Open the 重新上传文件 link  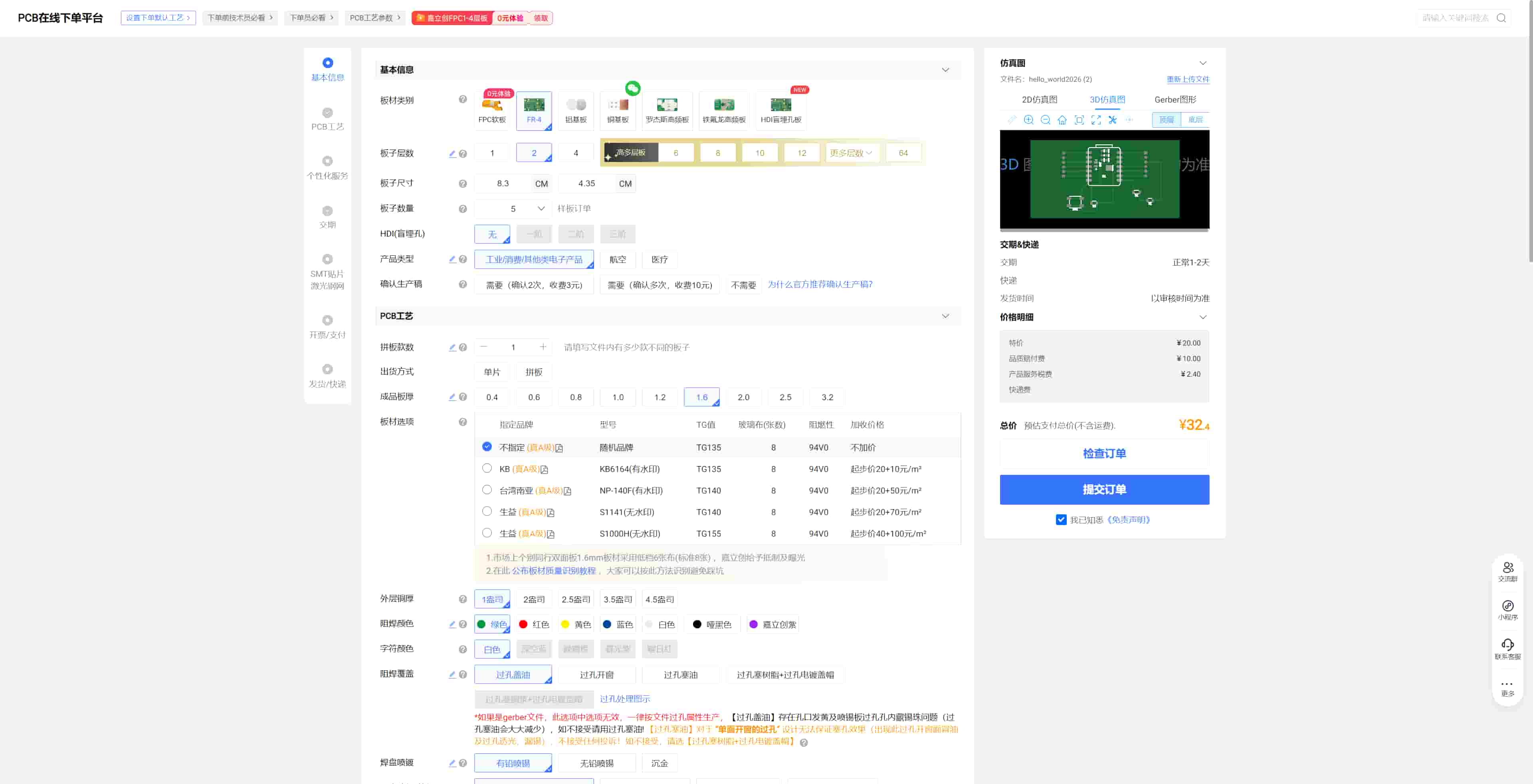tap(1187, 79)
